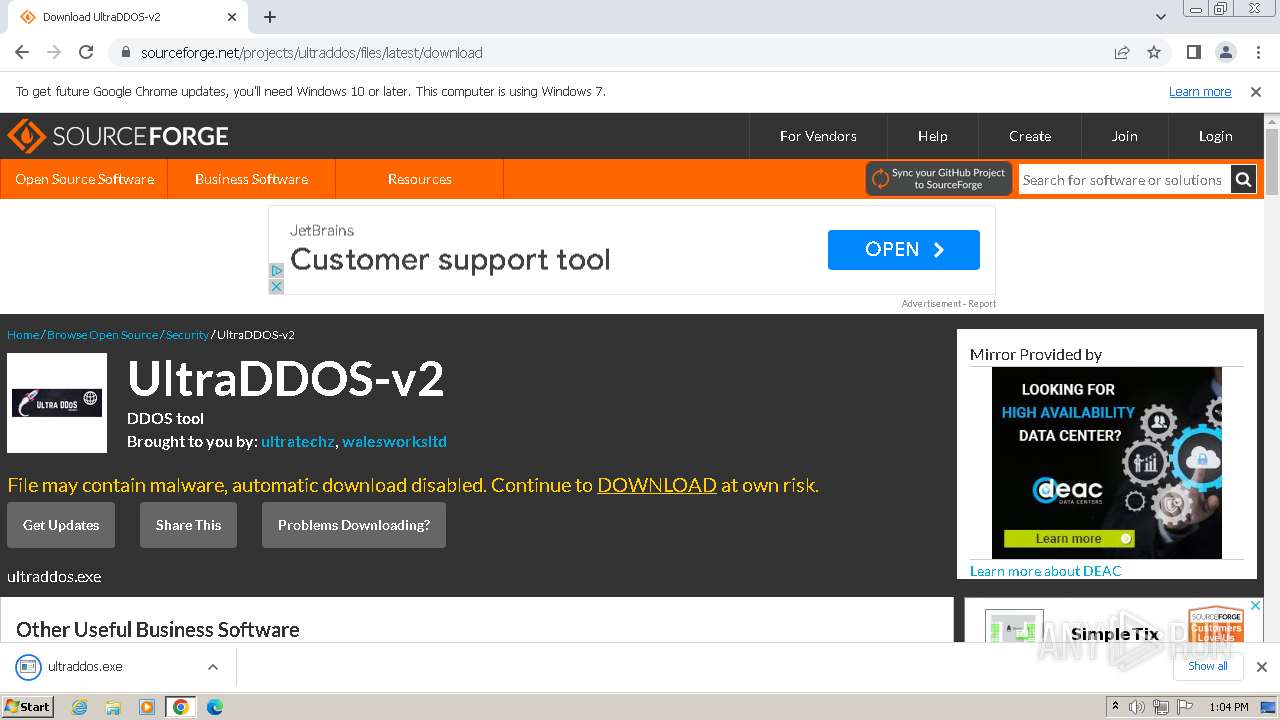The height and width of the screenshot is (720, 1280).
Task: Close the SimpleTix ad
Action: (x=1257, y=605)
